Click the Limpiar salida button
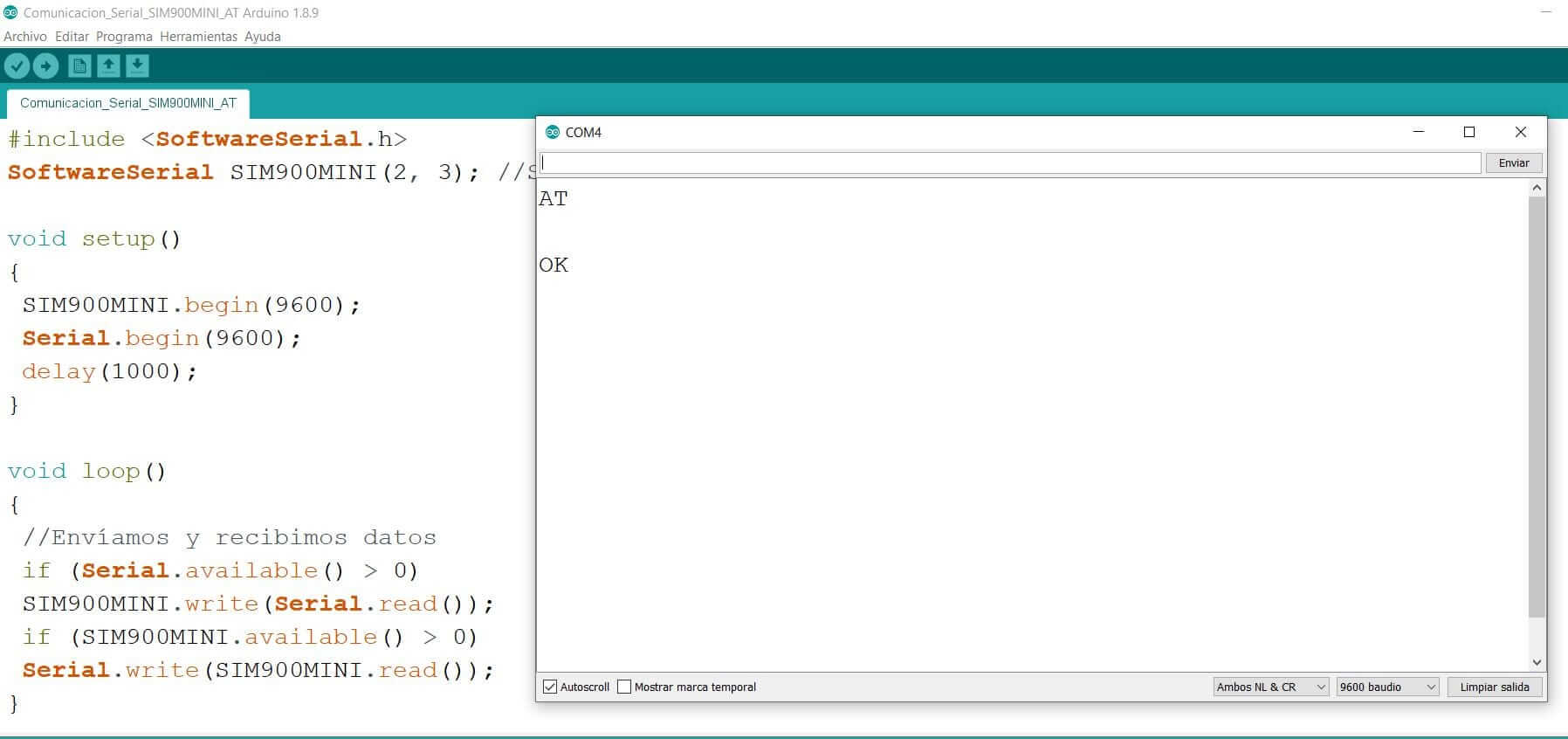 click(x=1494, y=687)
